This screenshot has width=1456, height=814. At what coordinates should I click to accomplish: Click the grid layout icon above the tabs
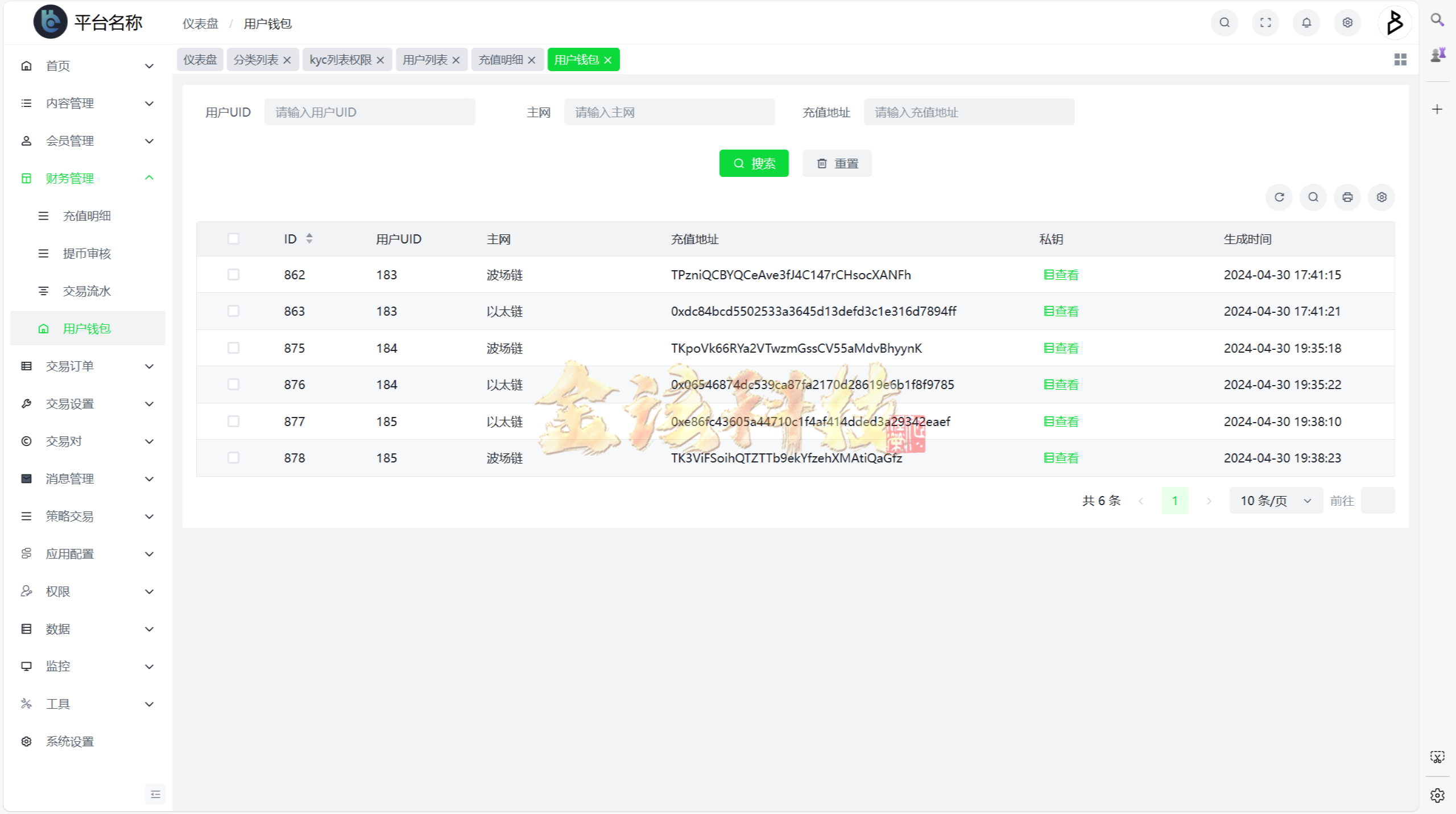pyautogui.click(x=1400, y=59)
